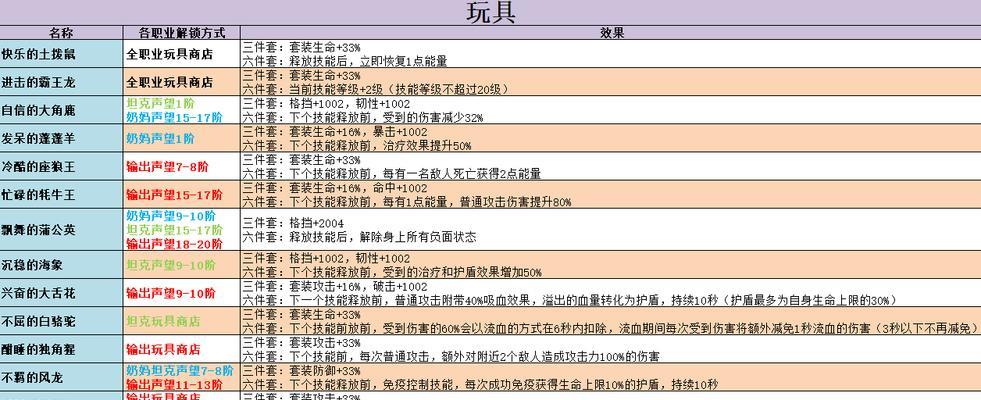The height and width of the screenshot is (400, 981).
Task: Click the 玩具 title heading
Action: (491, 13)
